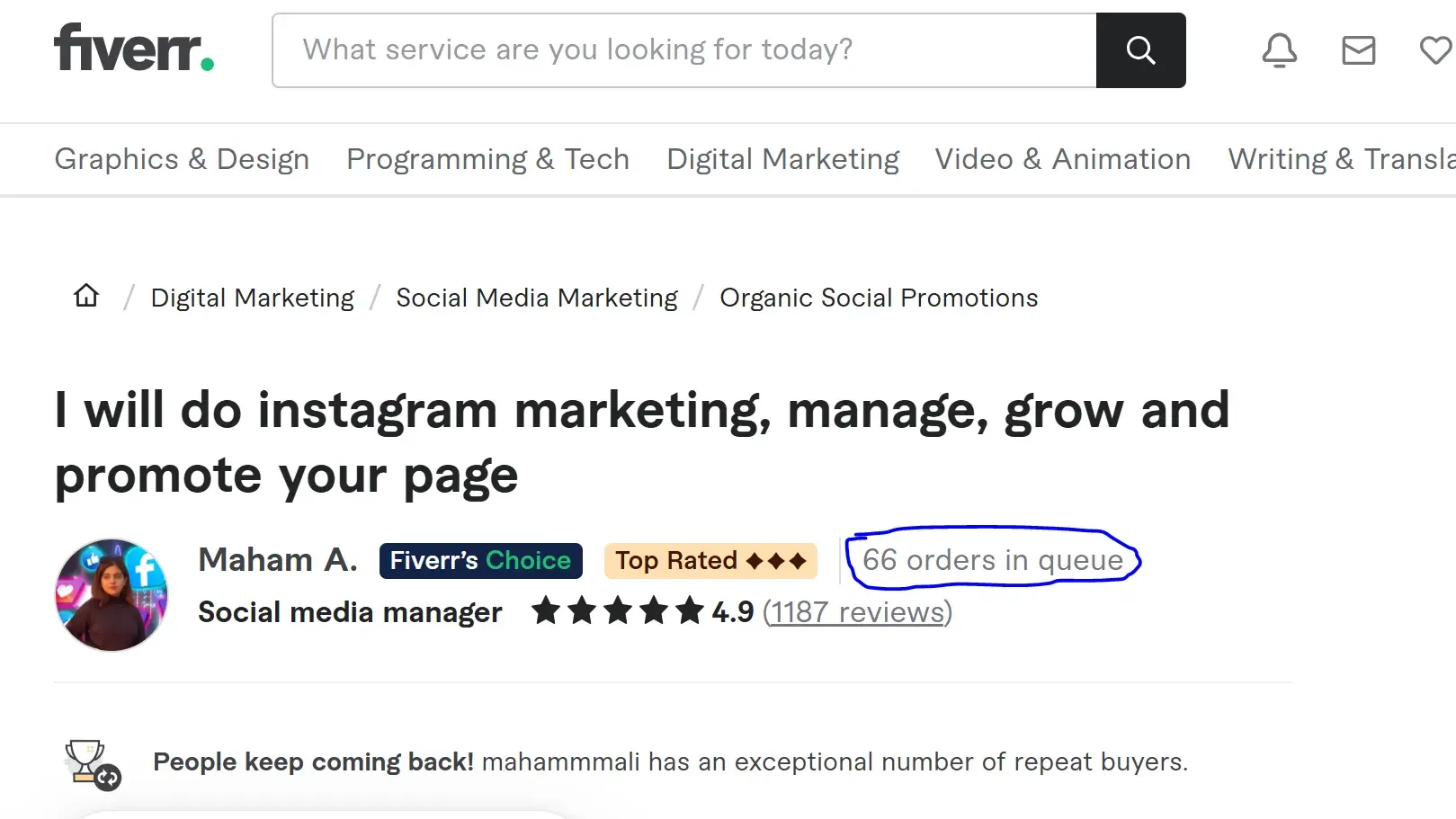Open the notifications bell
Screen dimensions: 1456x819
[x=1279, y=50]
